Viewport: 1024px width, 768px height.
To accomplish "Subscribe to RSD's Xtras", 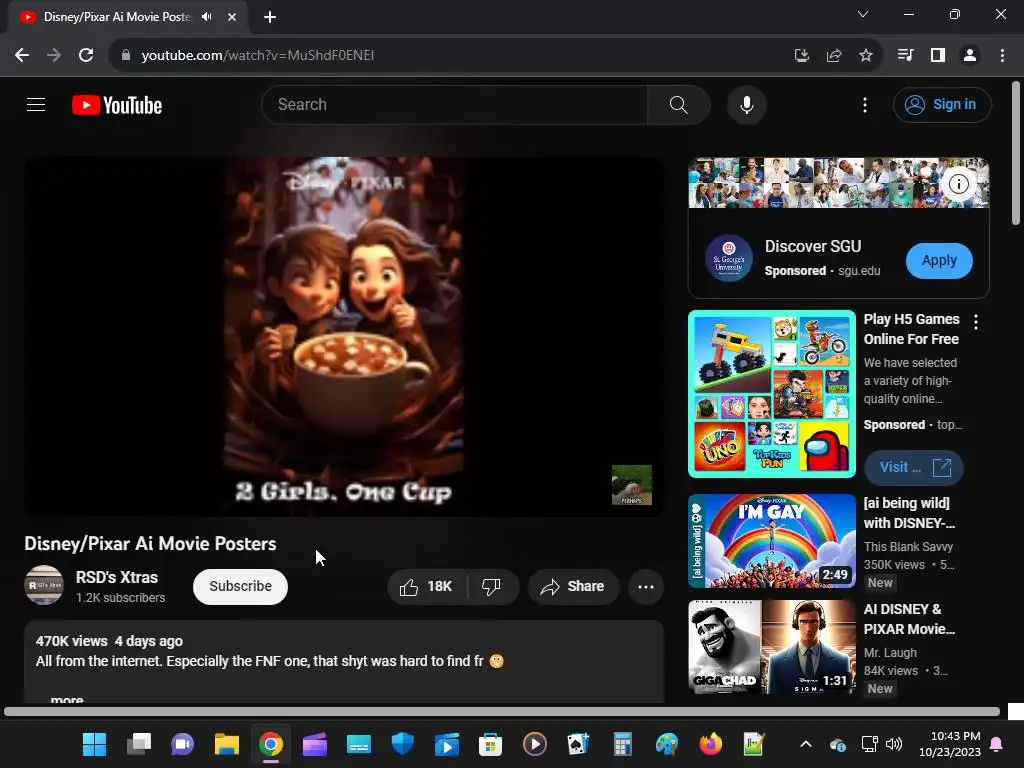I will point(240,586).
